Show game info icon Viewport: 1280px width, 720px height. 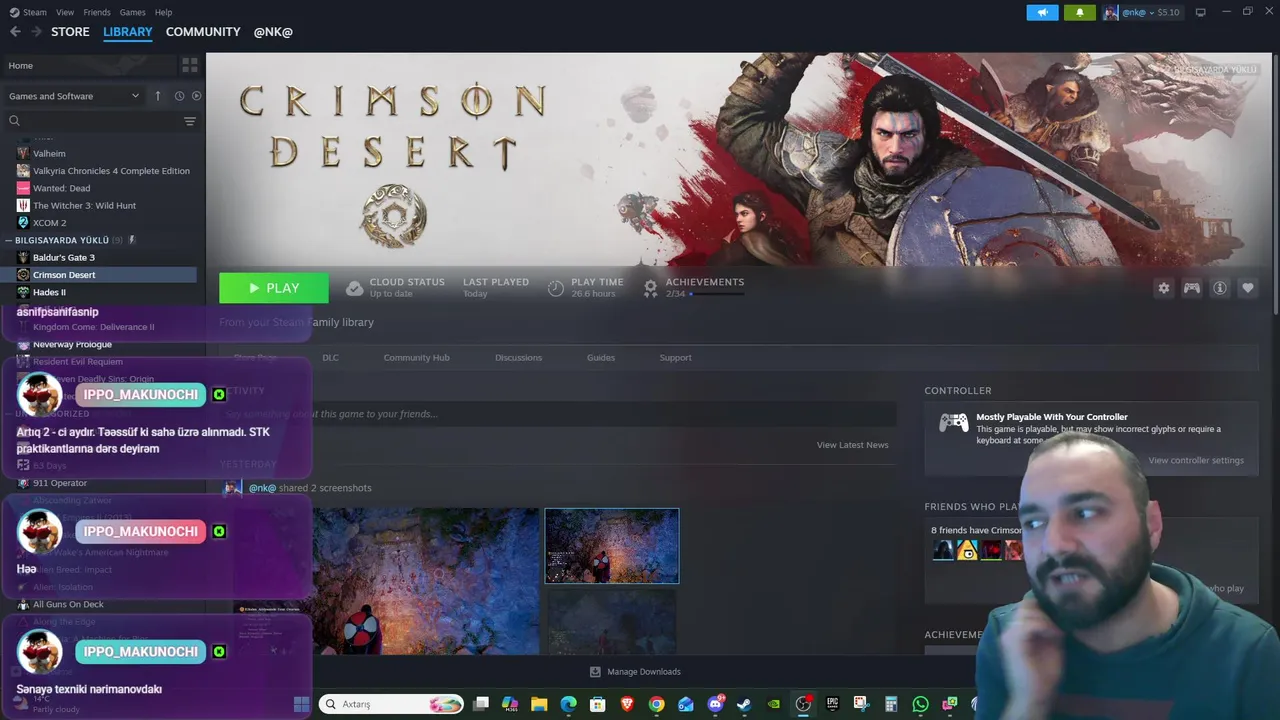(x=1220, y=288)
